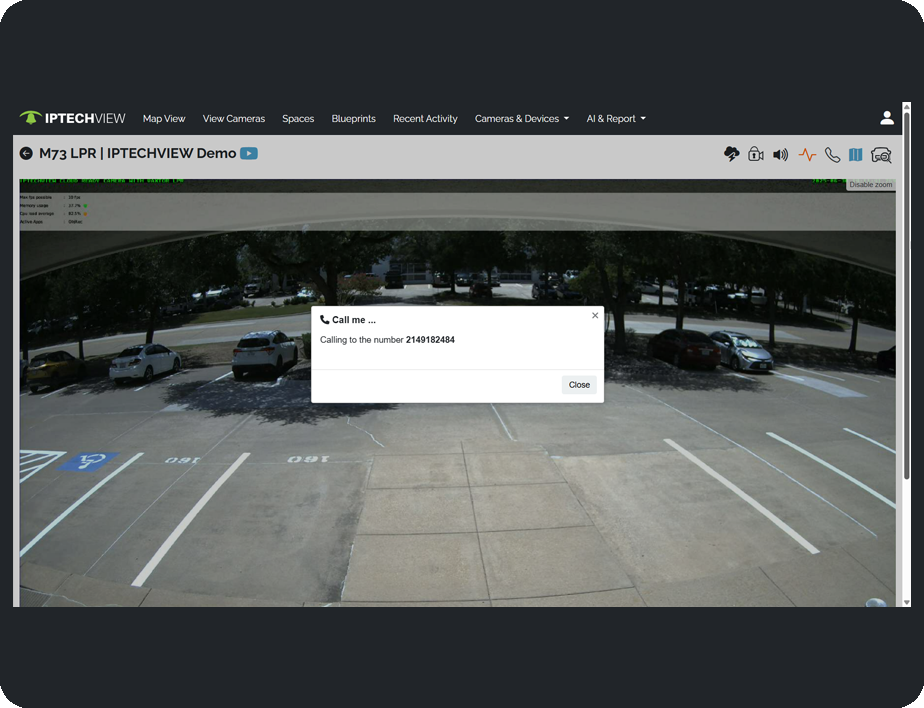Go back using the arrow icon

(x=26, y=153)
